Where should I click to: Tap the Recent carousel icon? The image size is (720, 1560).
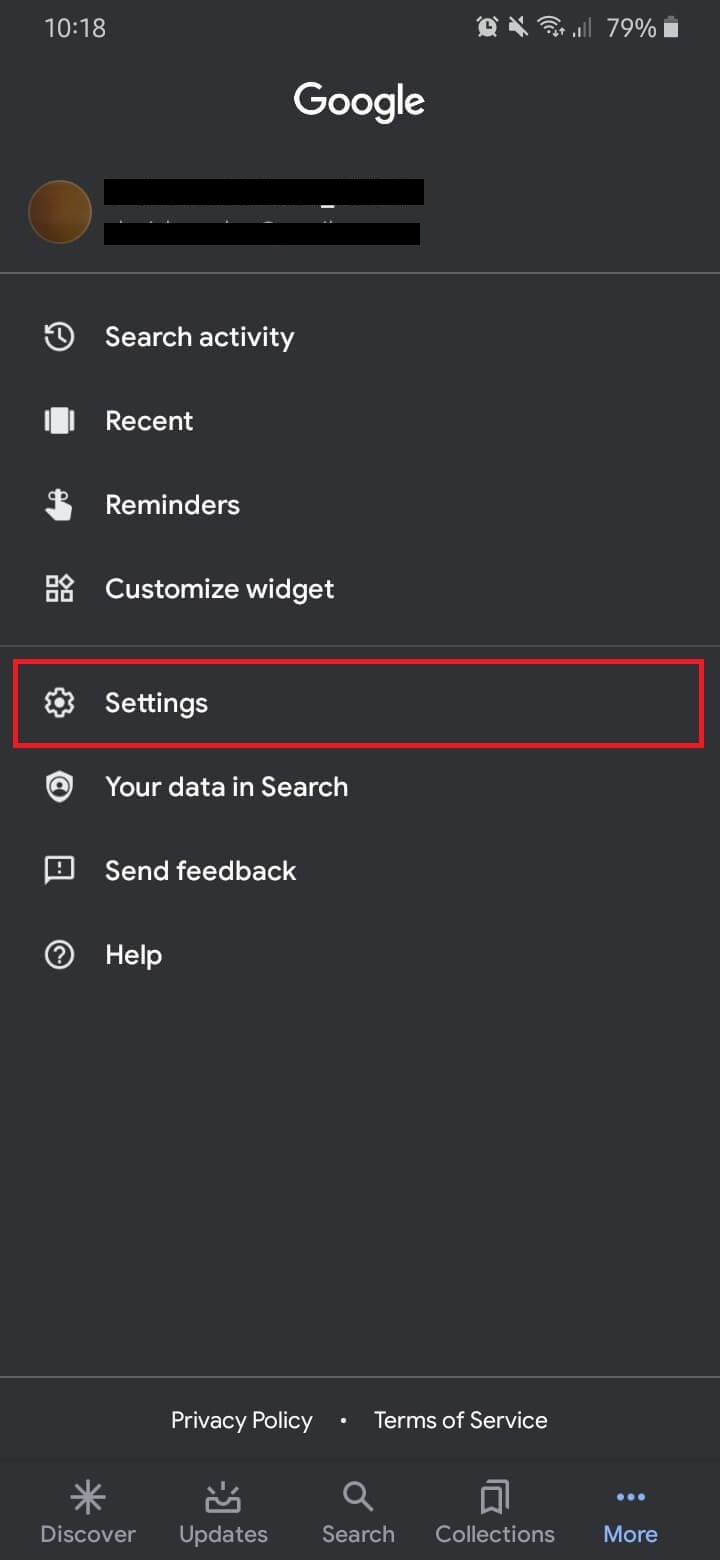pyautogui.click(x=59, y=421)
